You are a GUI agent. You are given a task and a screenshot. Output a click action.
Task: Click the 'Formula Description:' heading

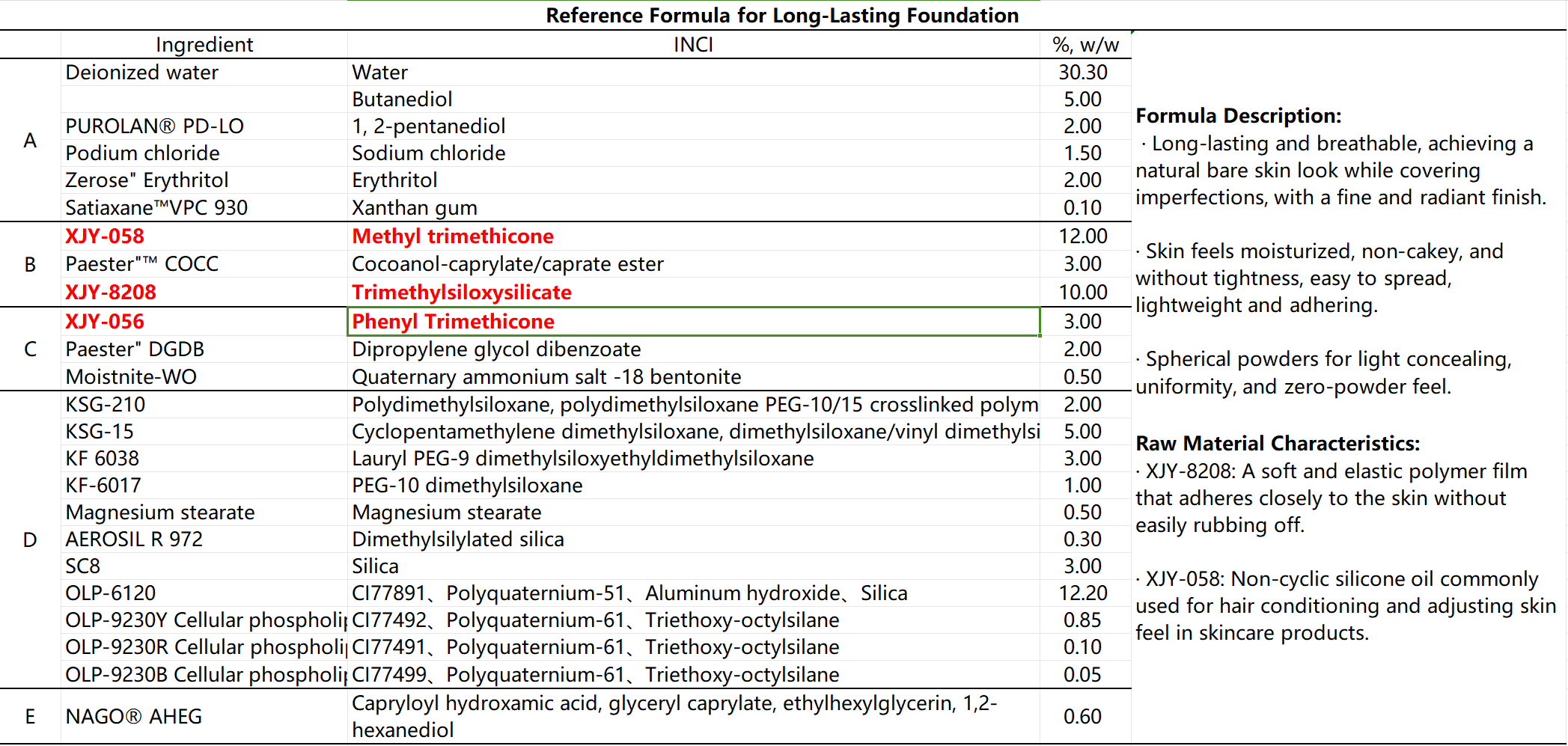(1239, 116)
